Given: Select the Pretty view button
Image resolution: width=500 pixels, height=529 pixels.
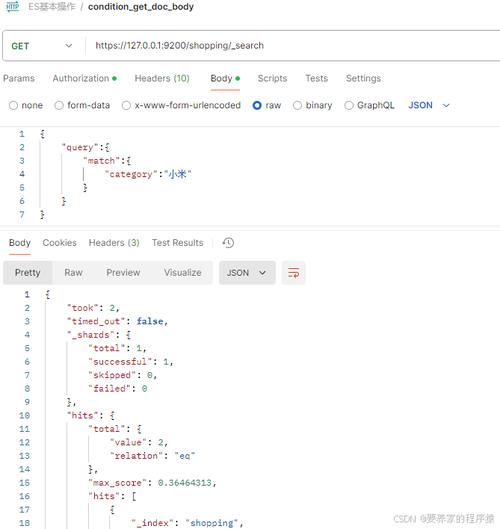Looking at the screenshot, I should point(28,273).
